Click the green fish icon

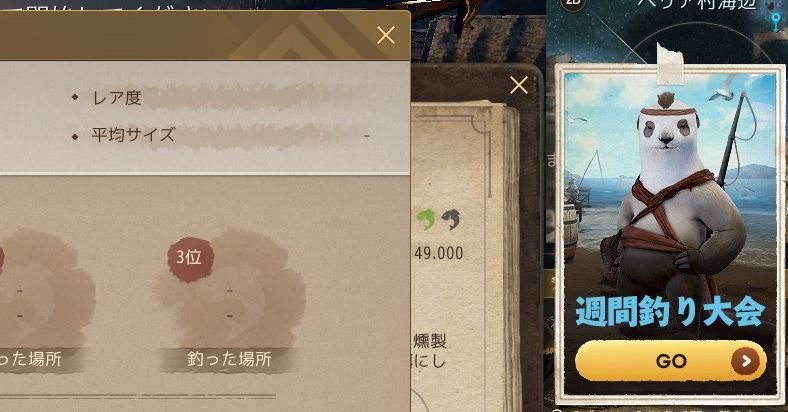point(425,220)
